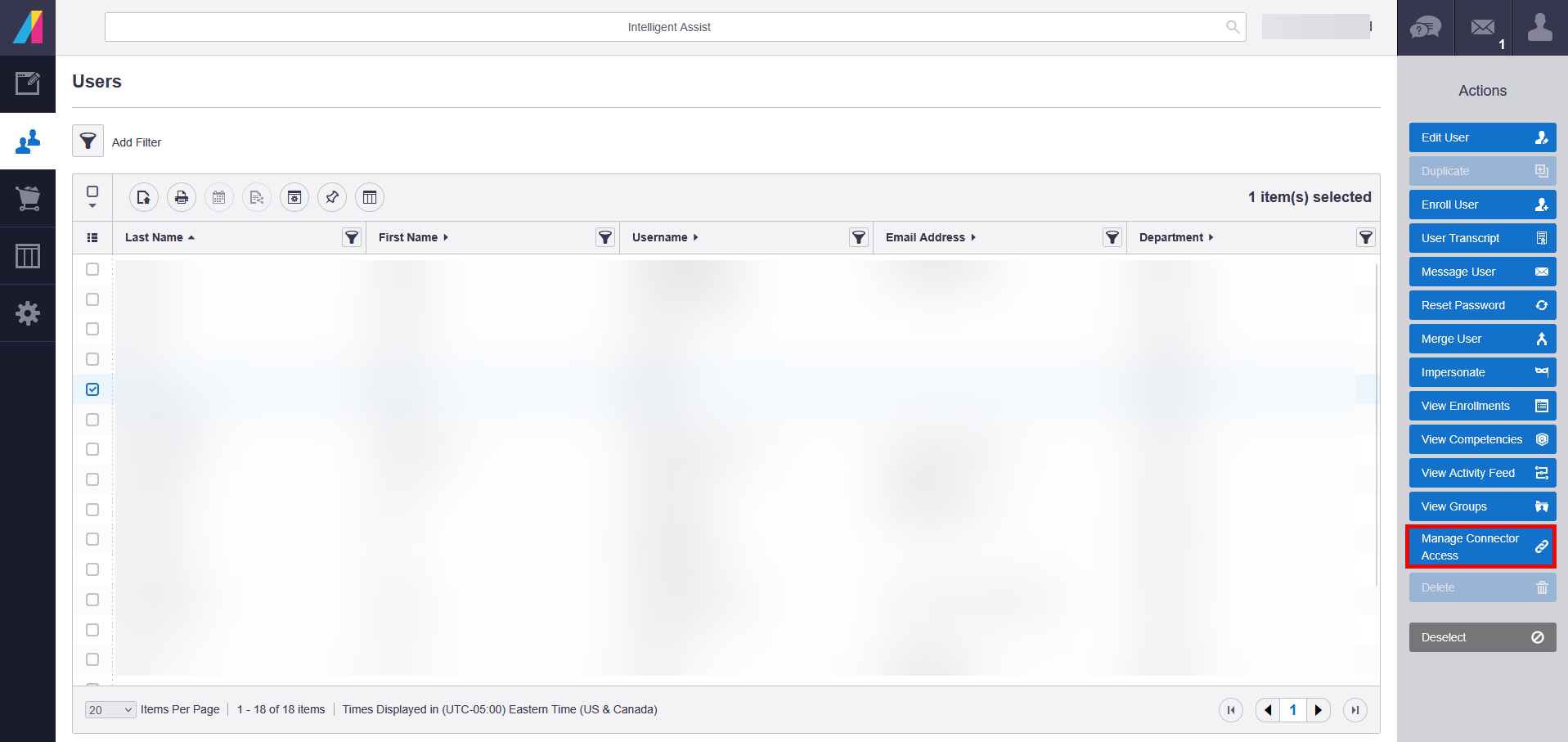Expand the Username column header

coord(665,237)
